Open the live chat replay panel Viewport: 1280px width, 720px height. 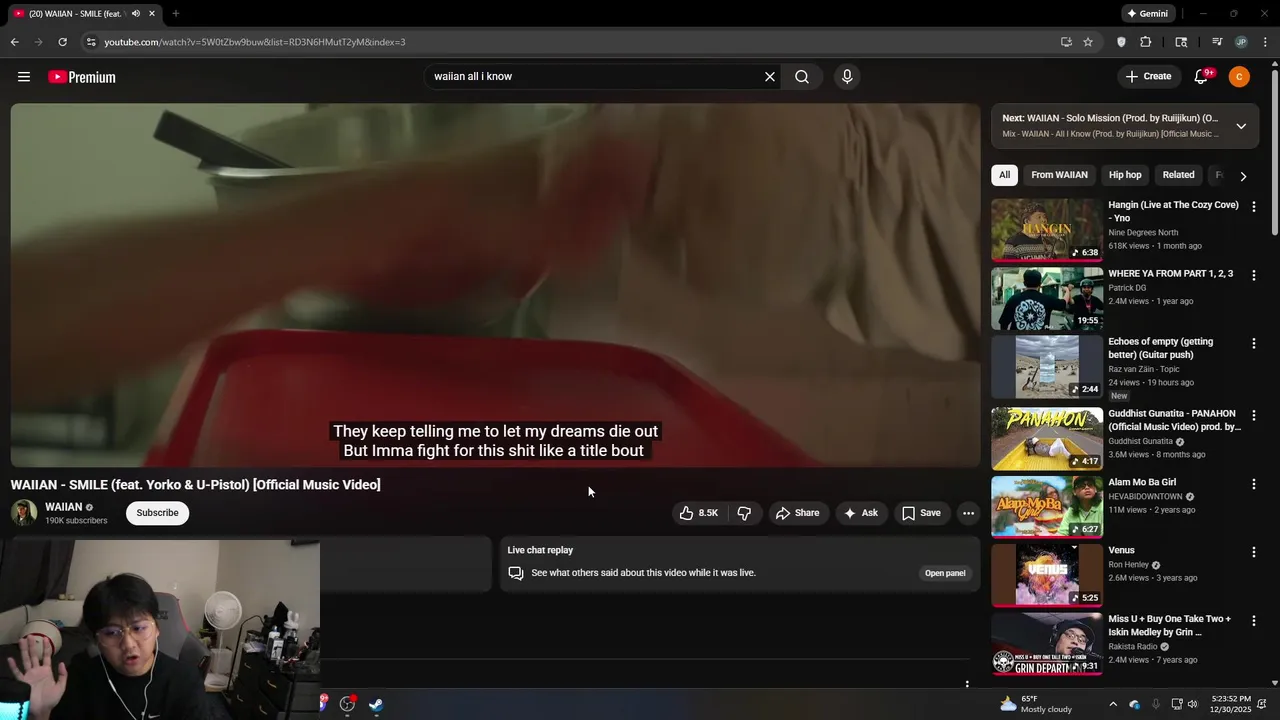945,573
